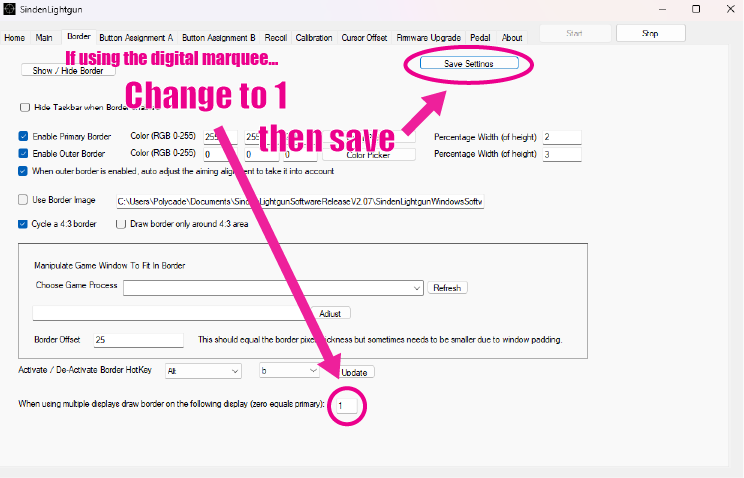Toggle Hide Taskbar when Border enabled checkbox

pyautogui.click(x=25, y=107)
